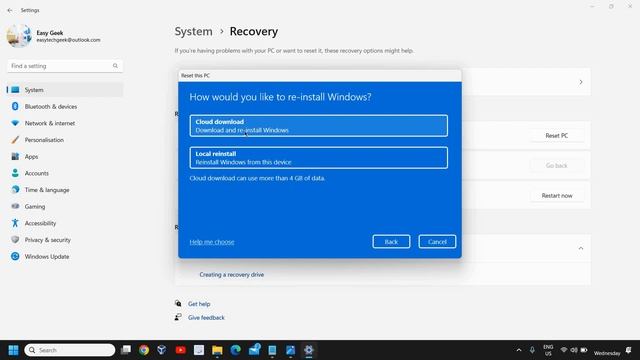This screenshot has height=360, width=640.
Task: Open Bluetooth & devices settings
Action: click(x=65, y=107)
